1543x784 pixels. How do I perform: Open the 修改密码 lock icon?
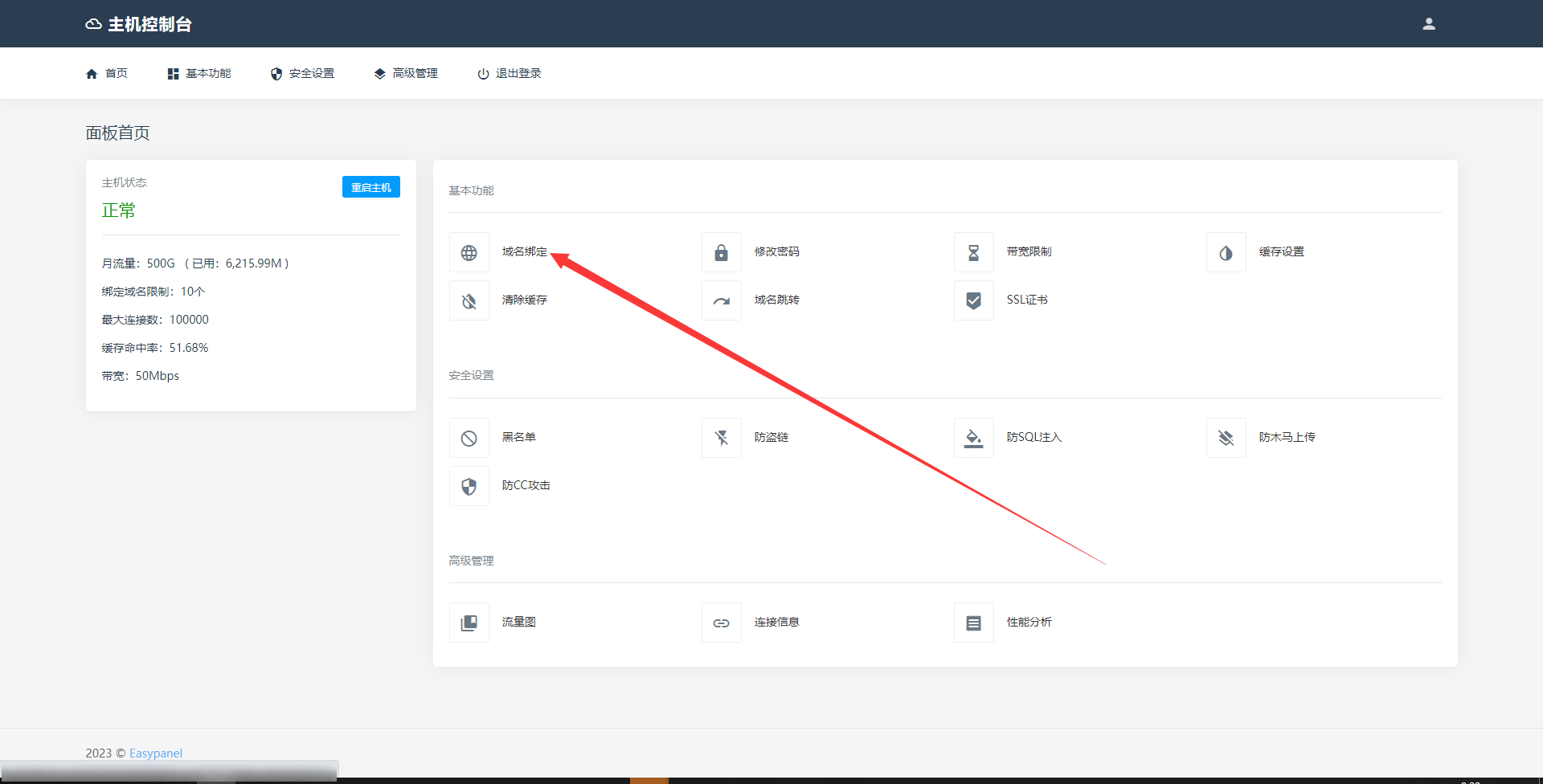click(721, 253)
